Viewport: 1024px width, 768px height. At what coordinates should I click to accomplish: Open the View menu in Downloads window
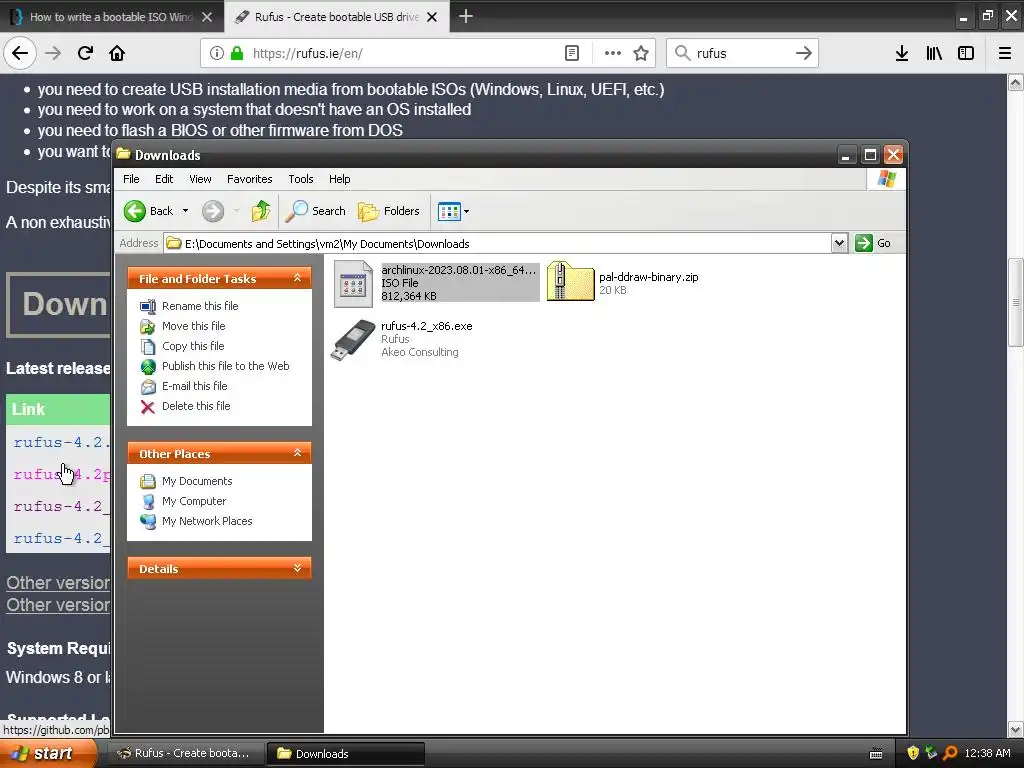[x=200, y=179]
